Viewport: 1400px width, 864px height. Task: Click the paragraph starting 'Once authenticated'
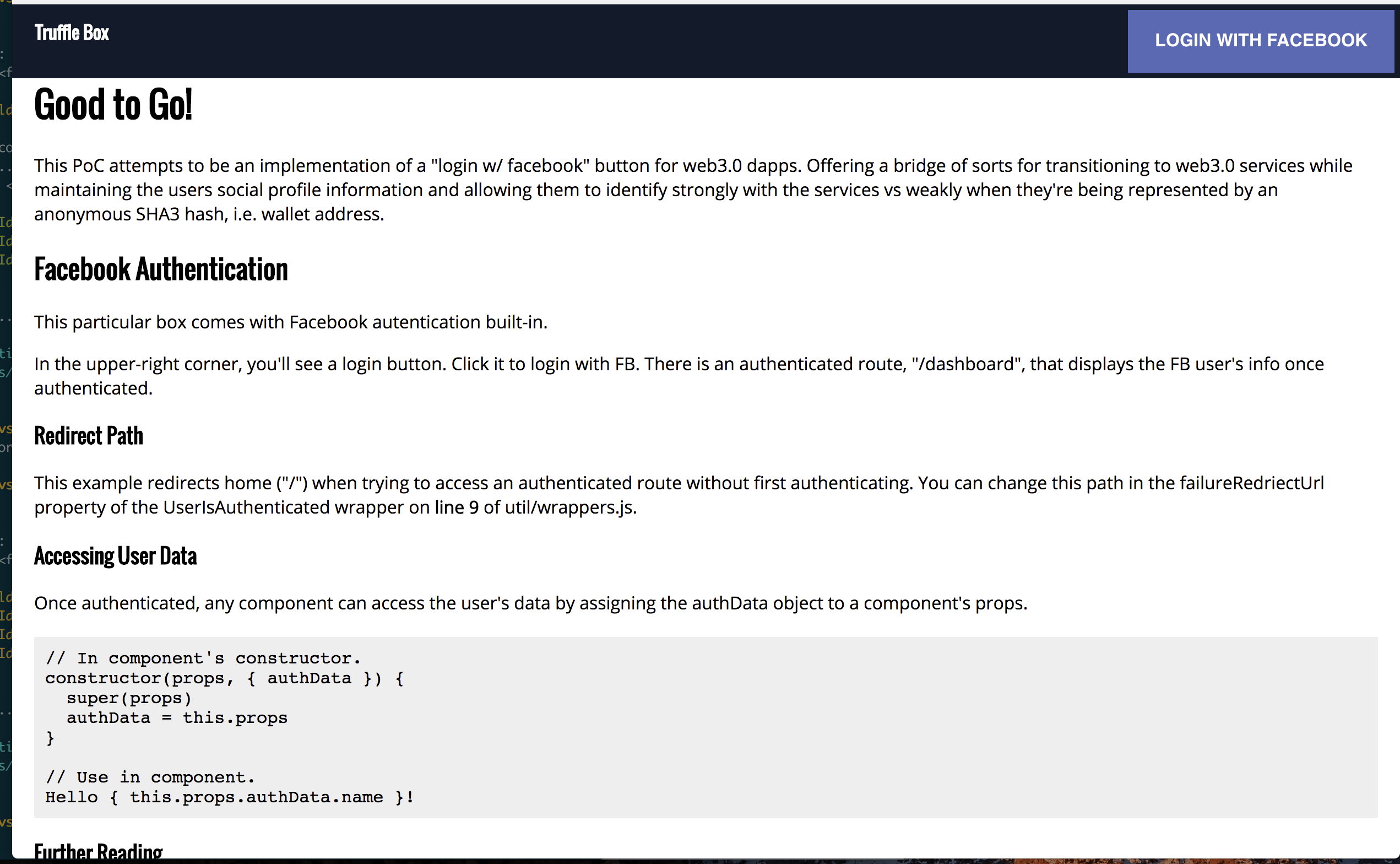point(530,603)
